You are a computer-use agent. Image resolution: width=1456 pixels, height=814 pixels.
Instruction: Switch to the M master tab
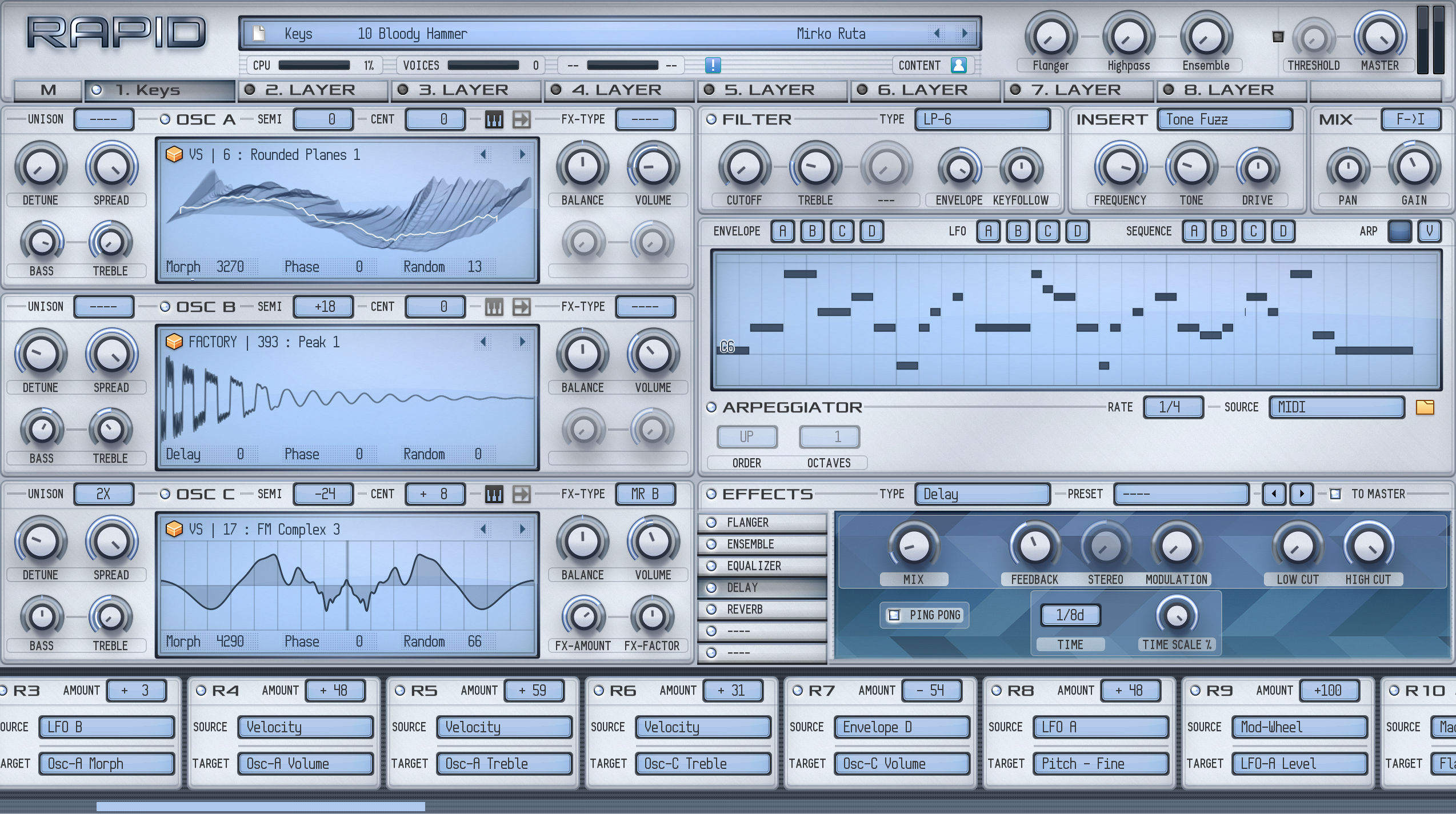[x=49, y=90]
